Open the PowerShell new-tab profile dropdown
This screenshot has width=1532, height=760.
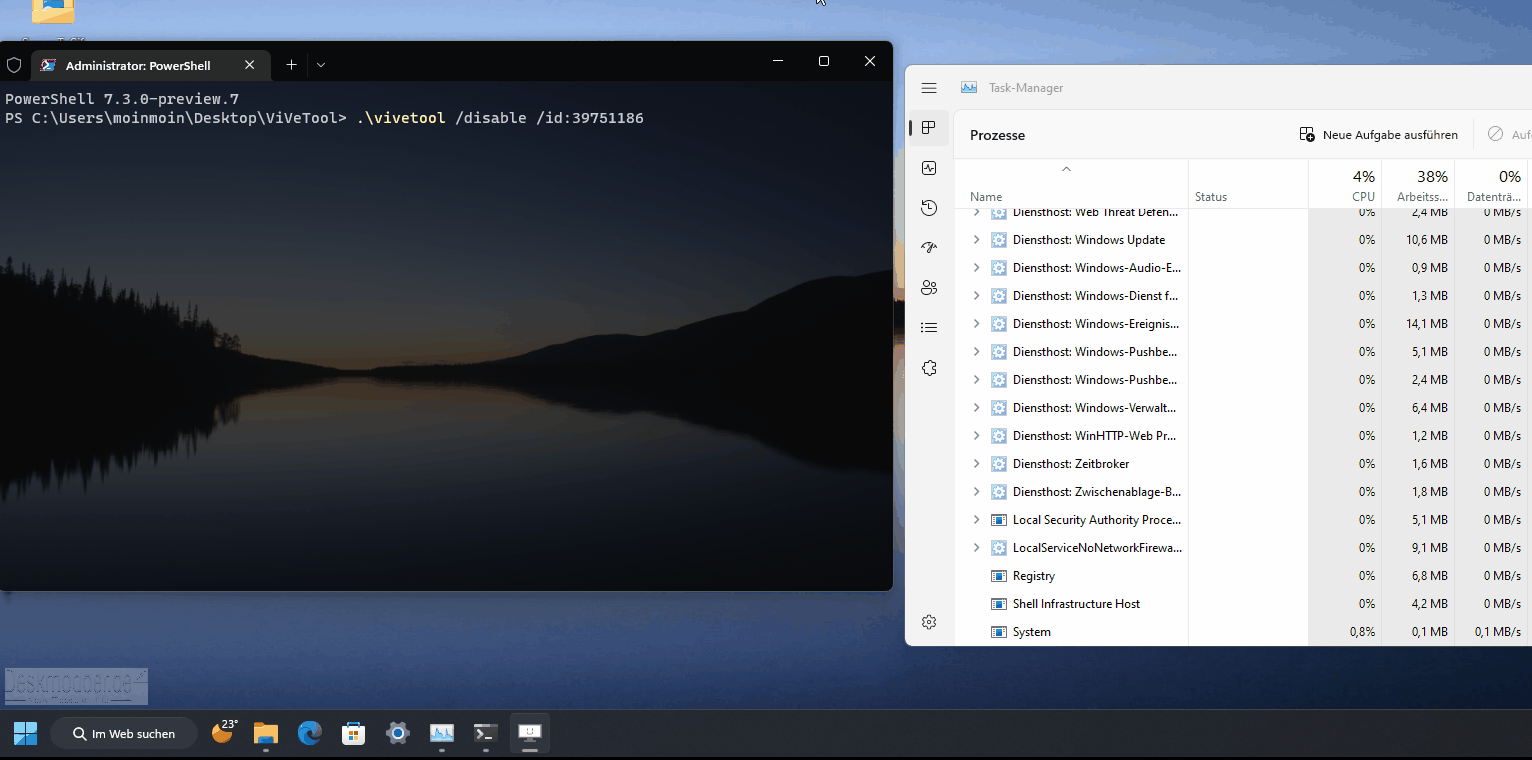click(321, 65)
